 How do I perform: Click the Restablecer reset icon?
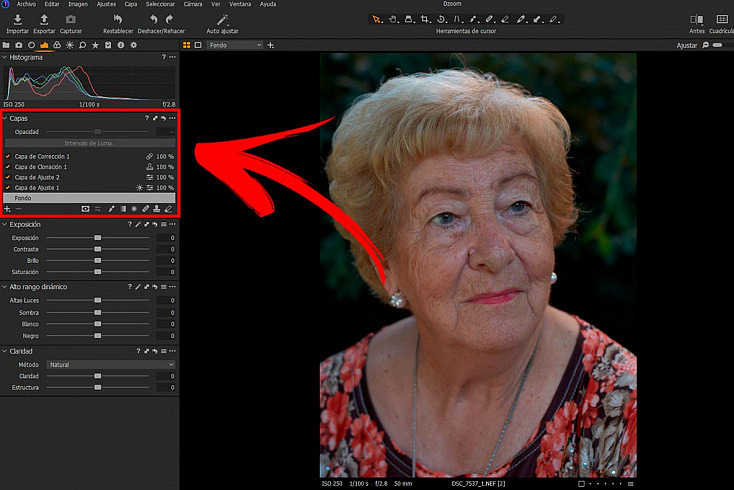(x=118, y=20)
